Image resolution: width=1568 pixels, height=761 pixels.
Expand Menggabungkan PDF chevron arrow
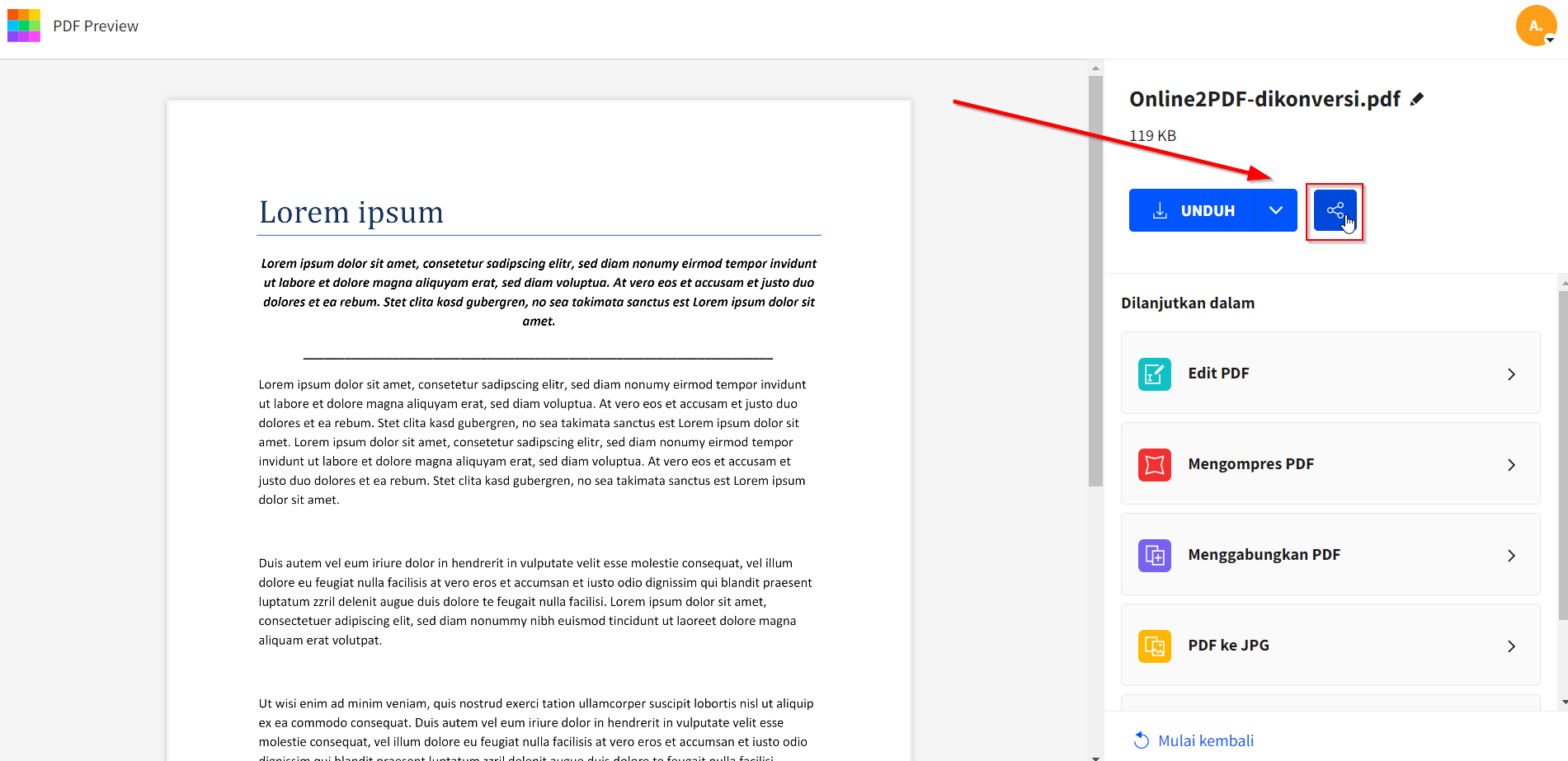1511,556
